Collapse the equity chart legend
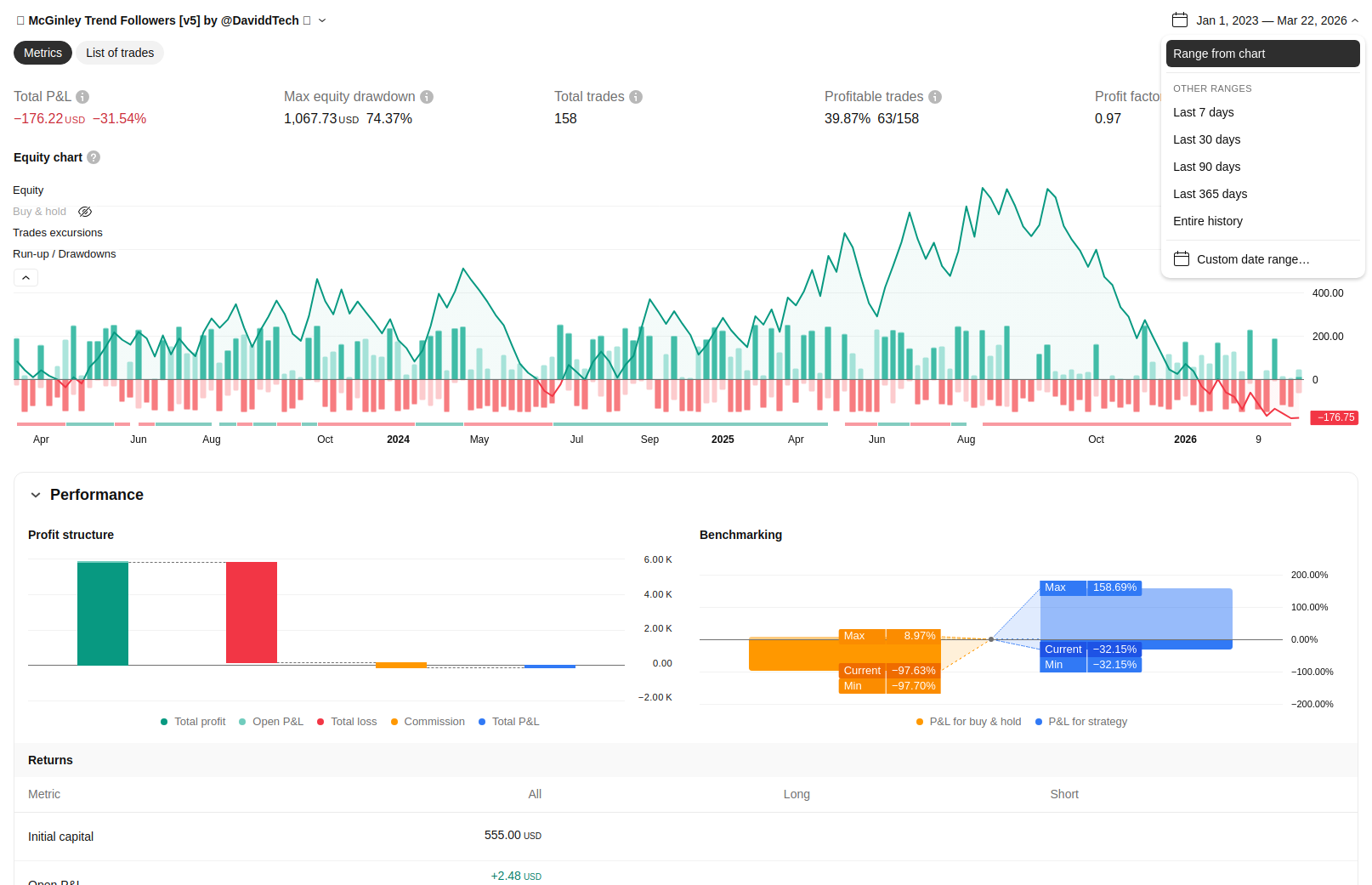The height and width of the screenshot is (885, 1372). click(26, 277)
